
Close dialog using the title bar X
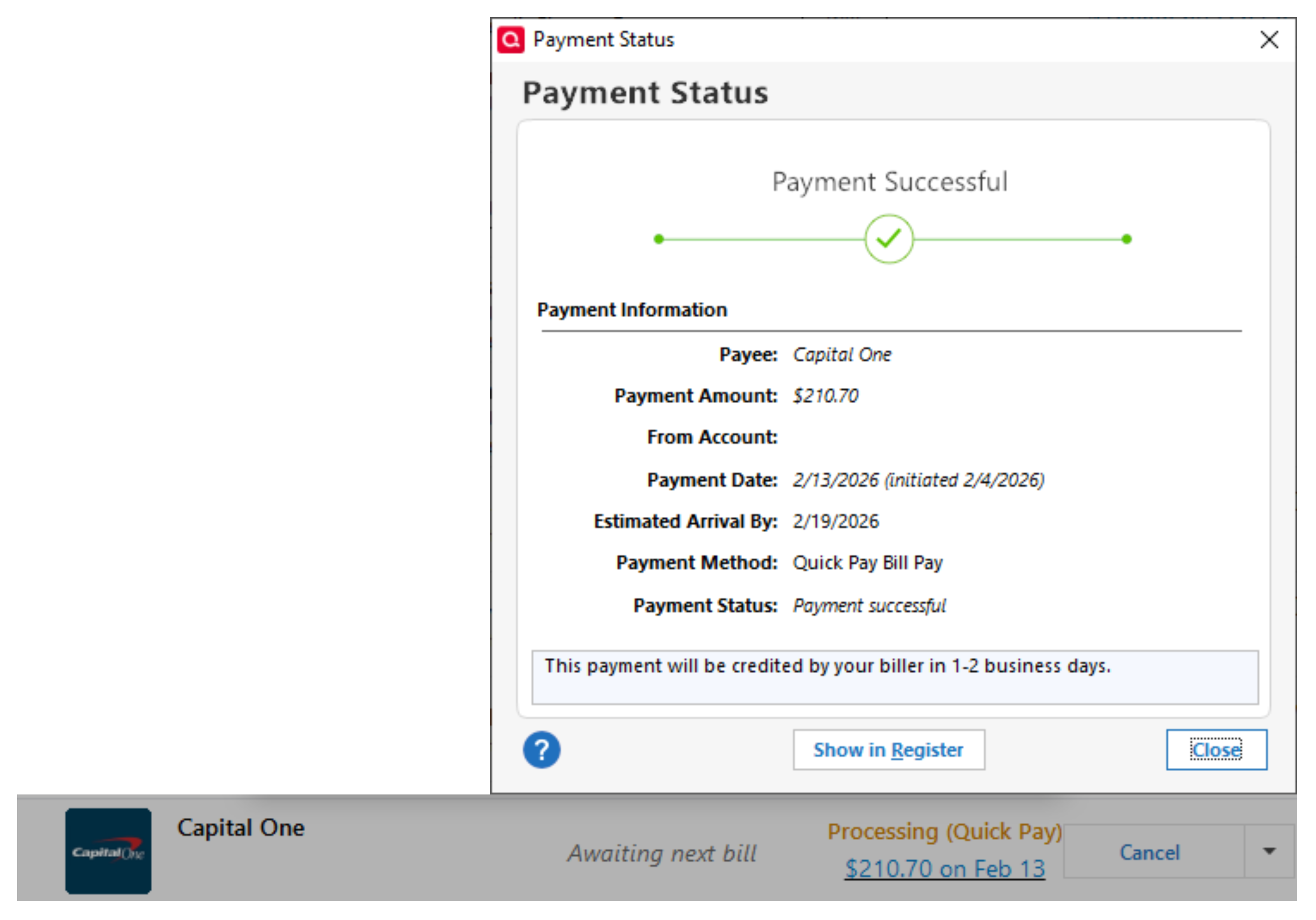click(x=1269, y=40)
